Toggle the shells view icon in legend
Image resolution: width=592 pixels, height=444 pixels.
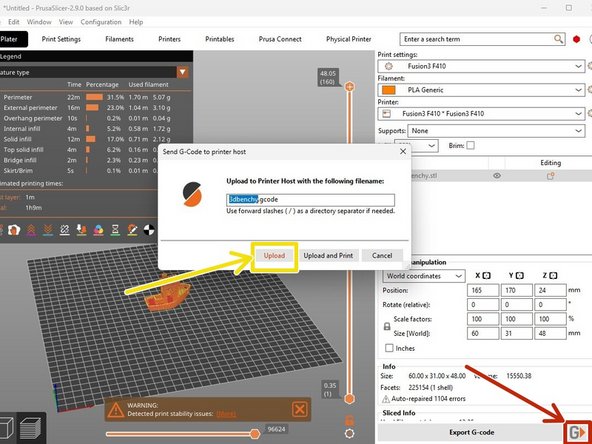coord(14,230)
